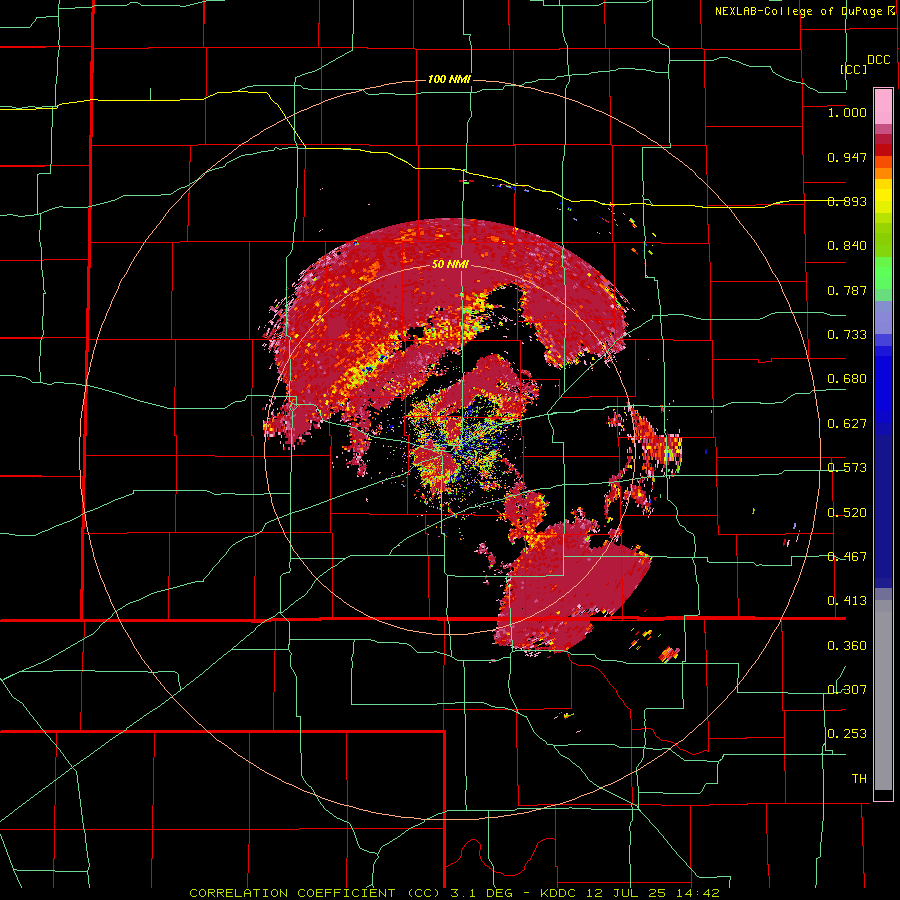This screenshot has width=900, height=900.
Task: Click the 0.627 scale value
Action: [x=847, y=424]
